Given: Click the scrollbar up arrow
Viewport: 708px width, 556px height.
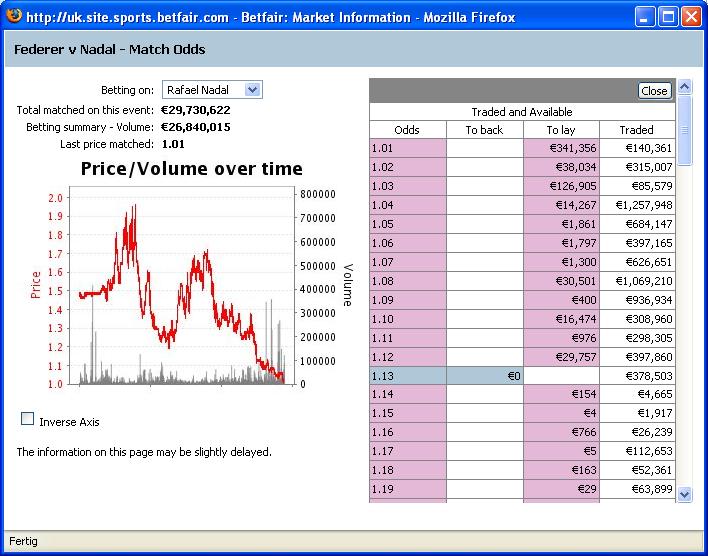Looking at the screenshot, I should [x=685, y=86].
